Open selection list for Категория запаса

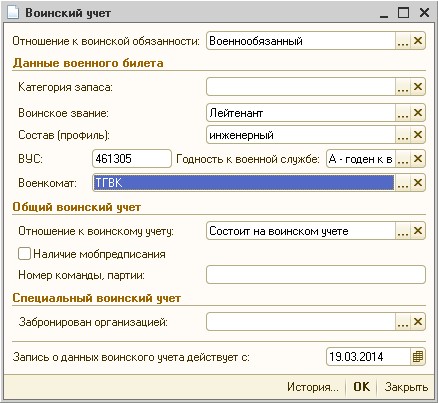click(403, 87)
